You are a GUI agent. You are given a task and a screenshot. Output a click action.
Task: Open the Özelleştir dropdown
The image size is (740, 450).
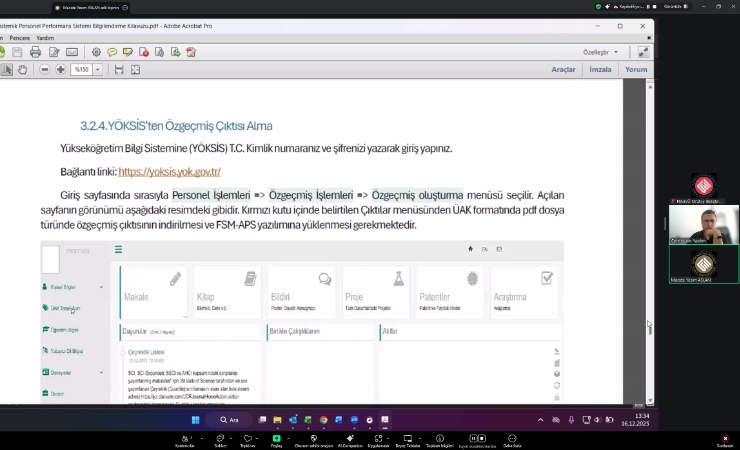tap(601, 52)
